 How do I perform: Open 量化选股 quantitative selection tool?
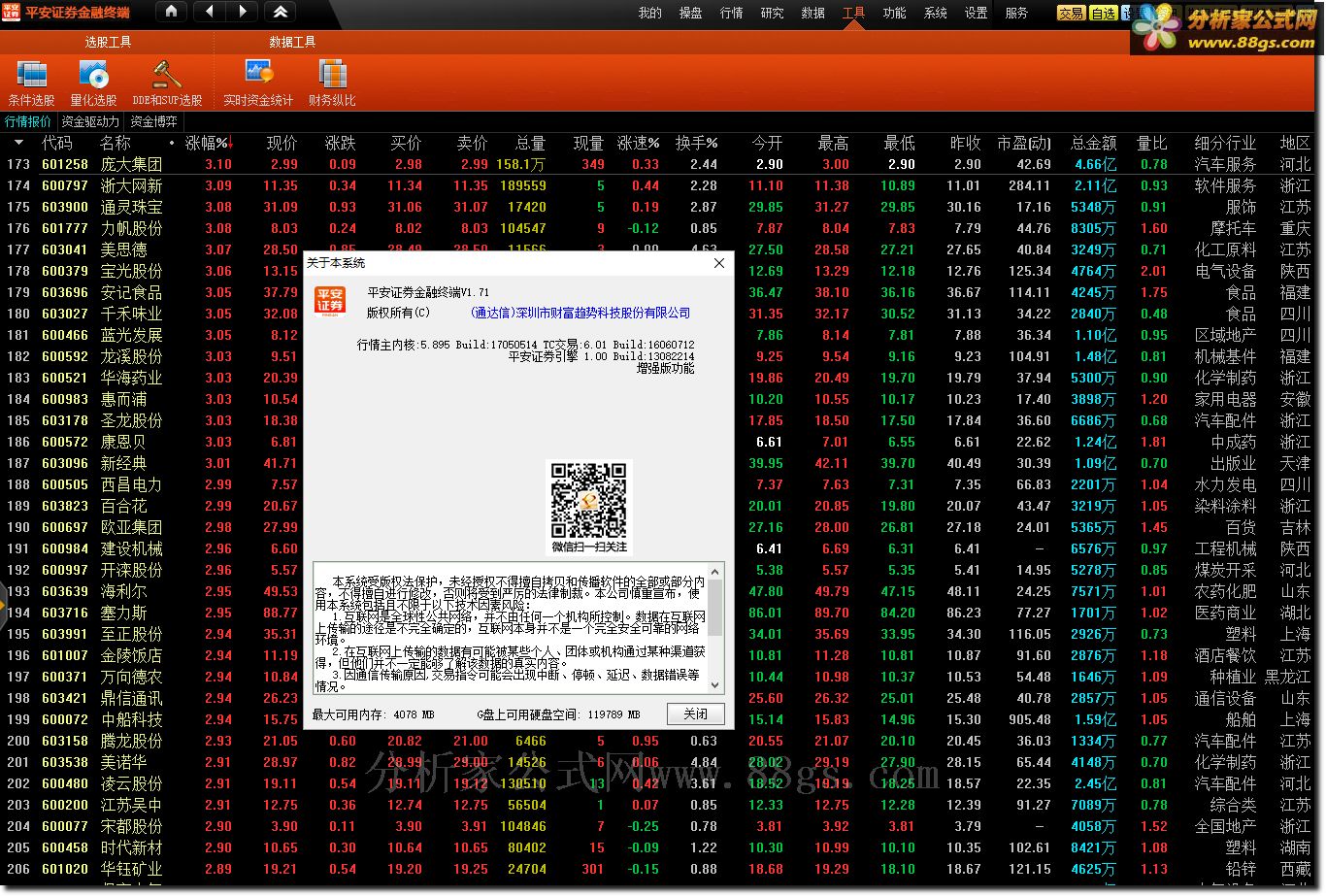93,83
